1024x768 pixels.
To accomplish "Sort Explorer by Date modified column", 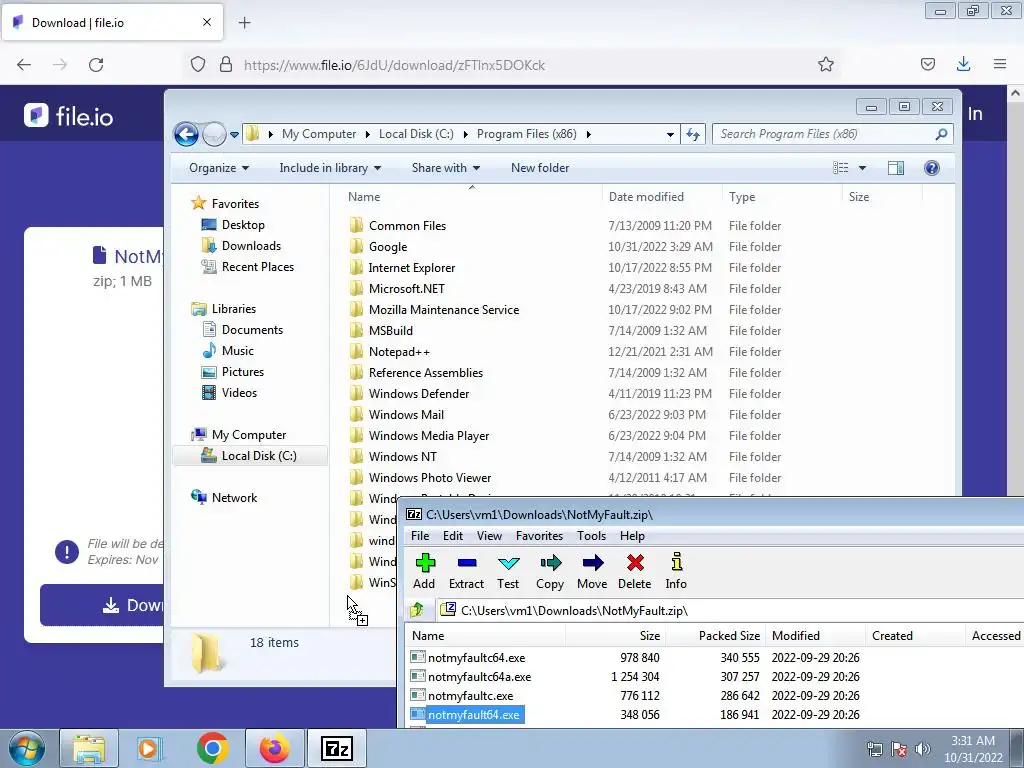I will point(662,197).
